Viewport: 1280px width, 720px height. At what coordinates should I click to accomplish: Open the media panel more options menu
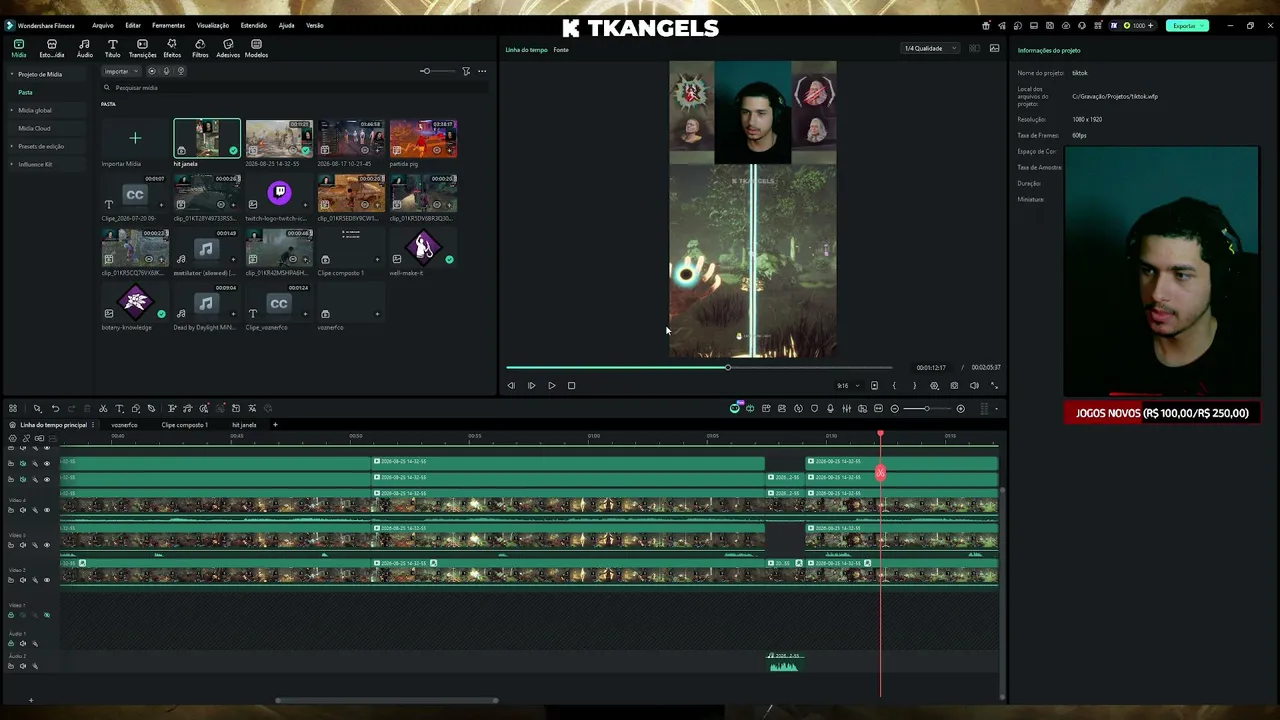(482, 71)
